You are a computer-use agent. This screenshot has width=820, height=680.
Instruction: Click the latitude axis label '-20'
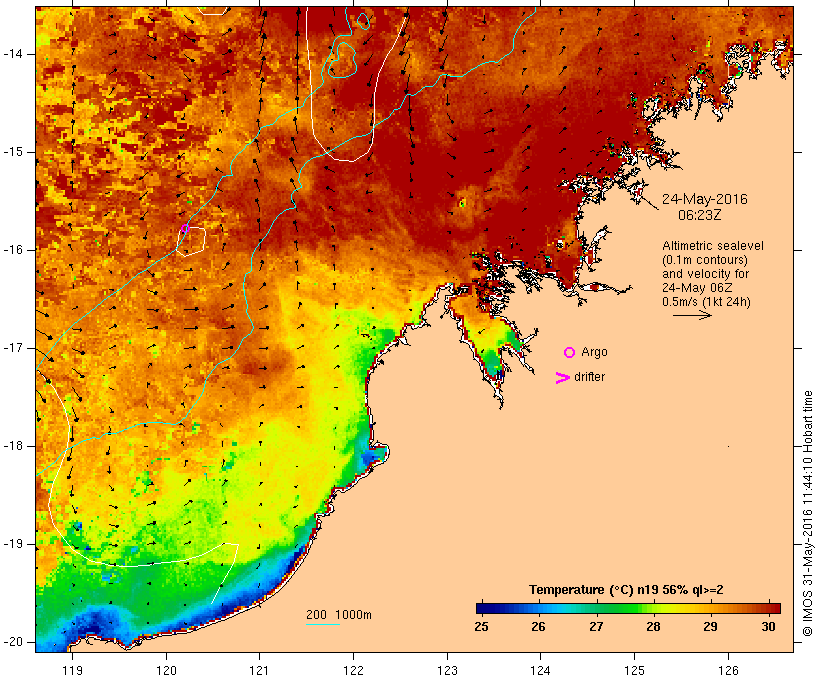click(13, 642)
